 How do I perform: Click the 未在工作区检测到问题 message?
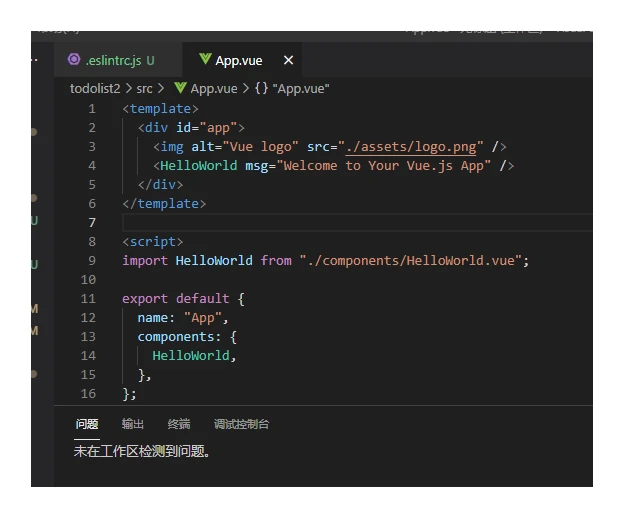point(142,451)
